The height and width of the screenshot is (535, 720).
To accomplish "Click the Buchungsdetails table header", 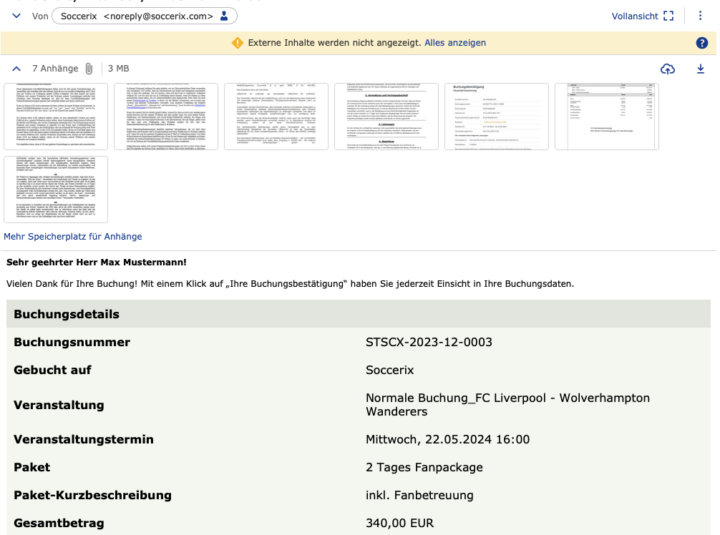I will pos(358,314).
